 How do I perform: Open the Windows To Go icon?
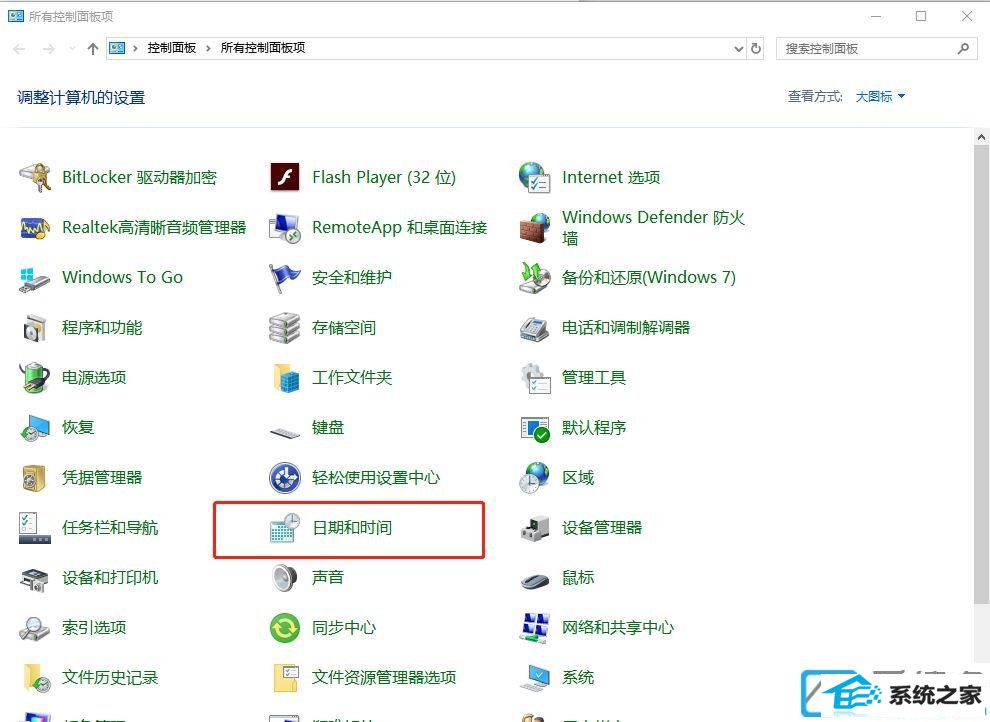pos(35,278)
